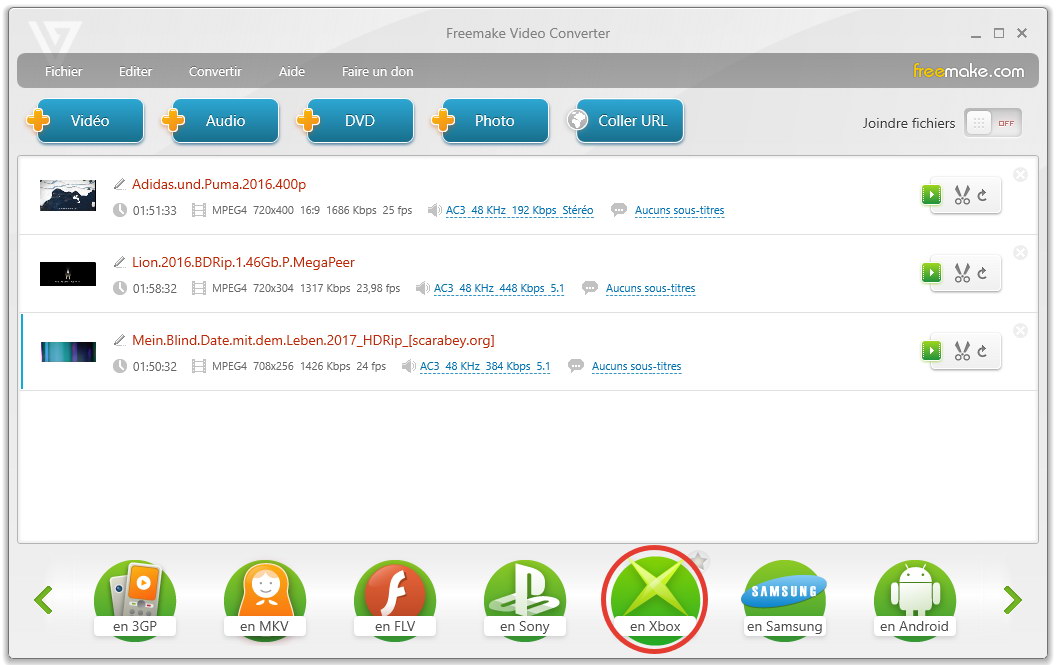Remove Adidas.und.Puma from the list
The height and width of the screenshot is (665, 1056).
pyautogui.click(x=1021, y=175)
